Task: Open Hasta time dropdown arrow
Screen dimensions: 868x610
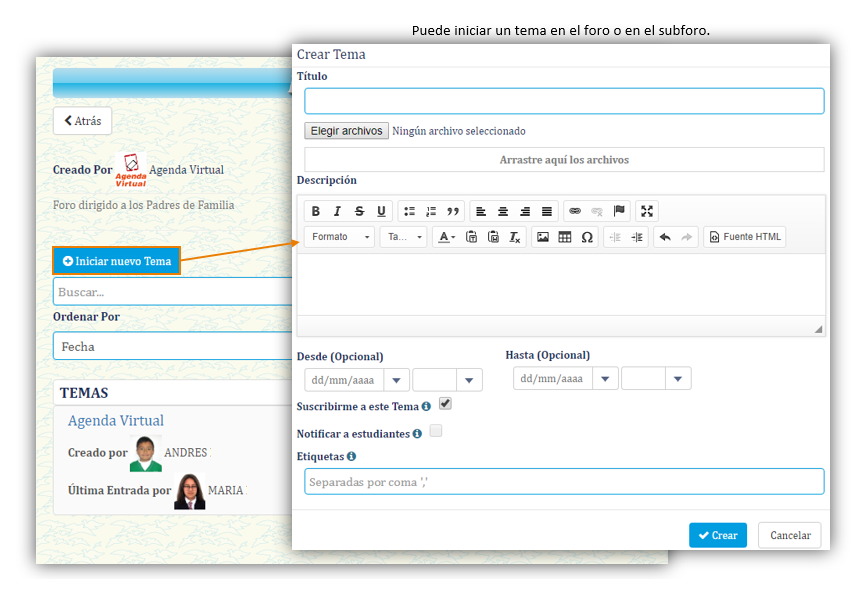Action: (x=678, y=379)
